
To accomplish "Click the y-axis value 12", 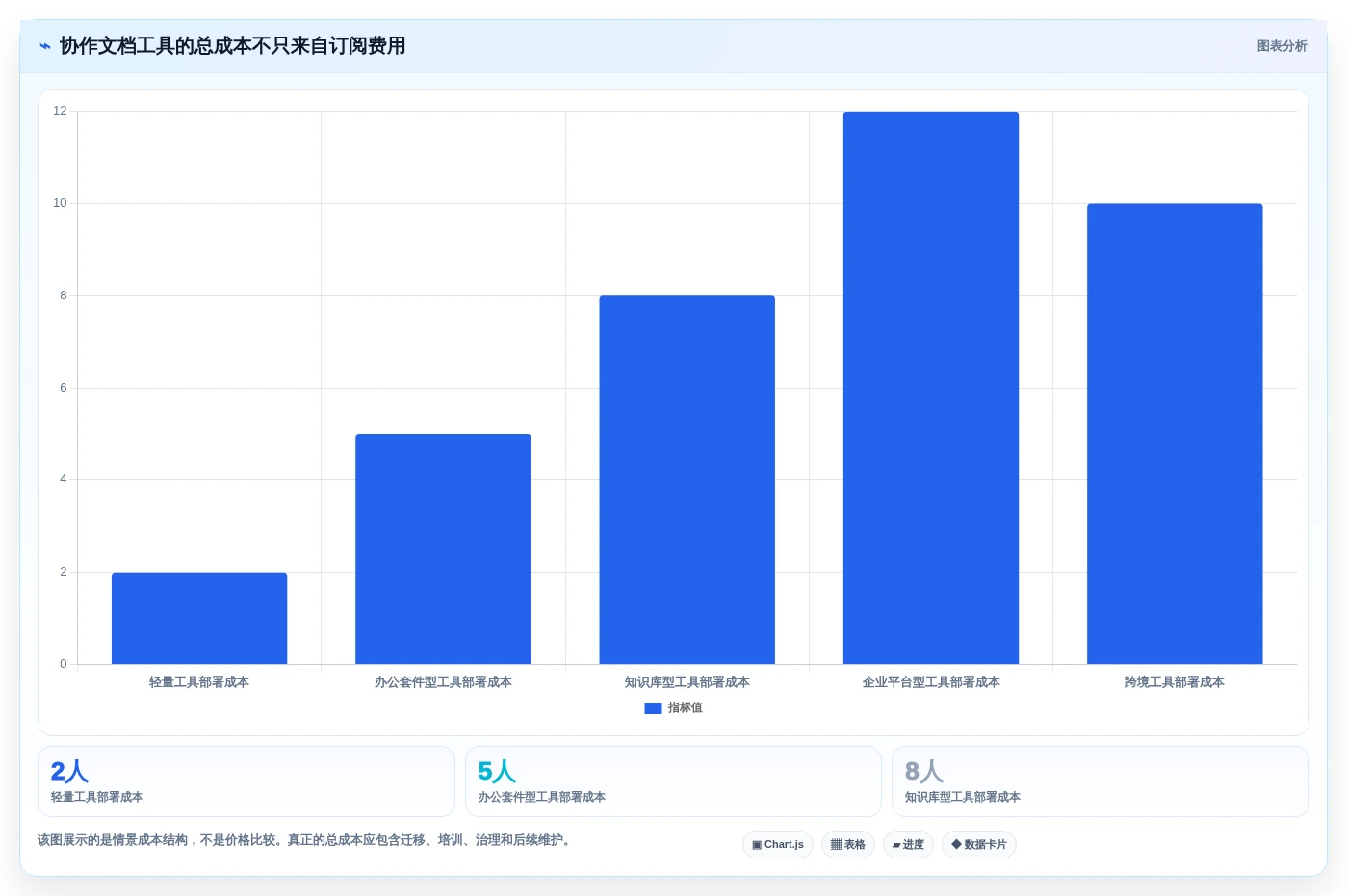I will coord(60,111).
